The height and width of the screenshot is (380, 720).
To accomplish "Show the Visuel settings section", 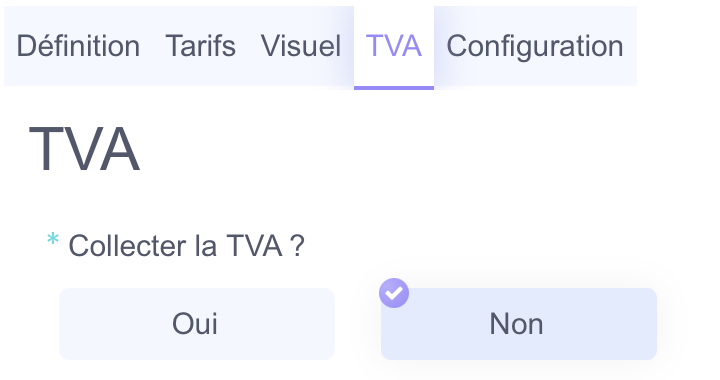I will click(x=301, y=46).
